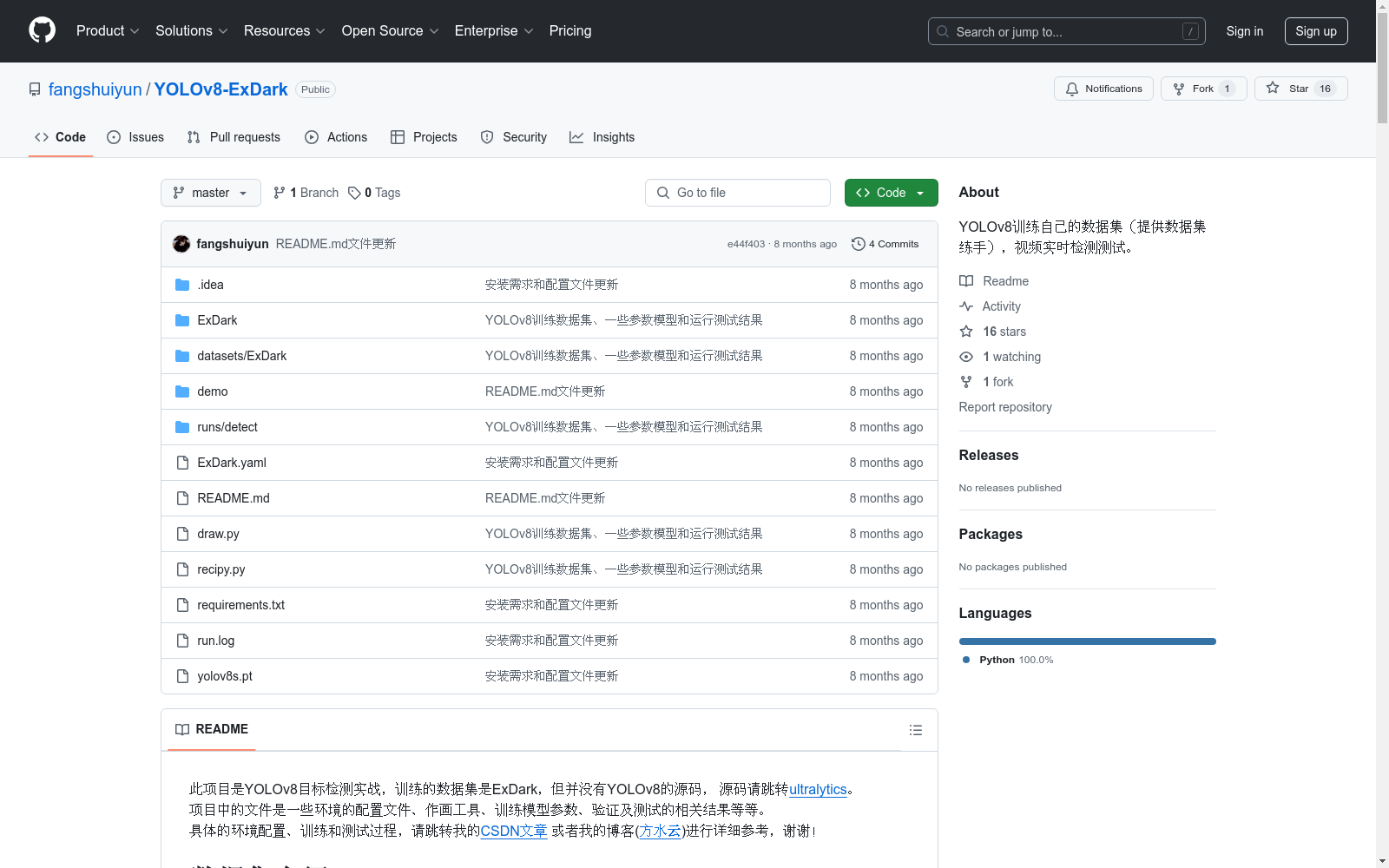Click the .idea folder icon
This screenshot has width=1389, height=868.
pos(182,285)
